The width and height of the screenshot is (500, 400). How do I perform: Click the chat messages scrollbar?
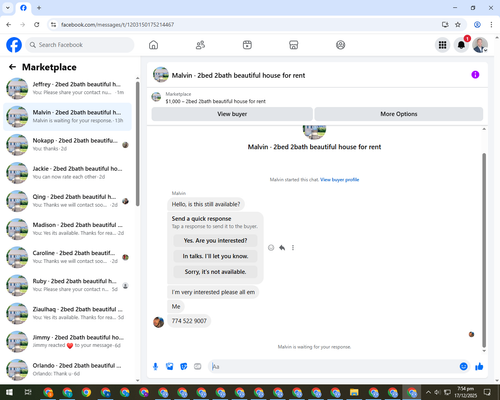(484, 250)
